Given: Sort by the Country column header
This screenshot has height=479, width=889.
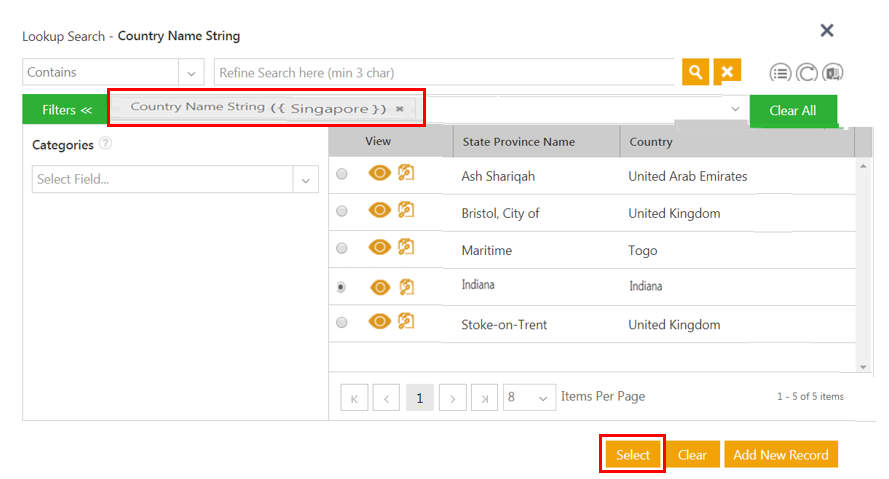Looking at the screenshot, I should [651, 142].
